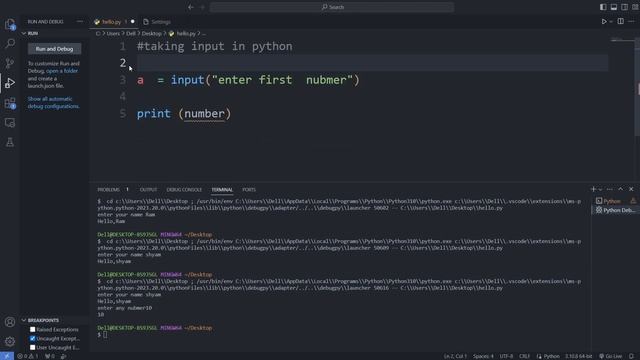The height and width of the screenshot is (360, 640).
Task: Maximize the panel with chevron up
Action: coord(620,189)
